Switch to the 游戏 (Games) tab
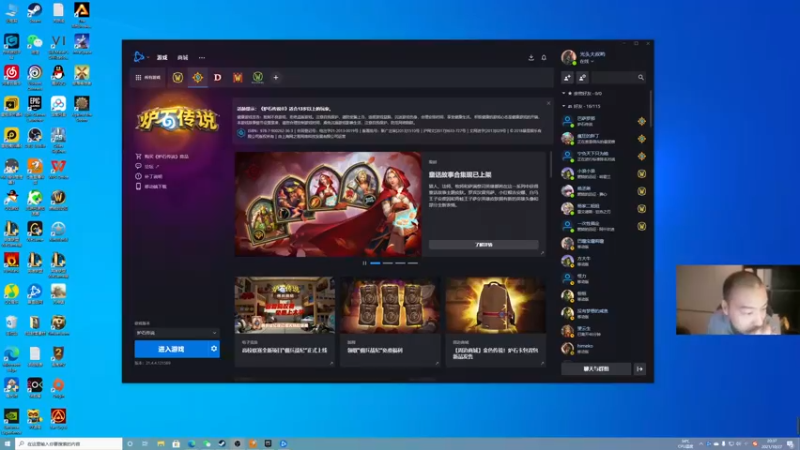The image size is (800, 450). 162,58
